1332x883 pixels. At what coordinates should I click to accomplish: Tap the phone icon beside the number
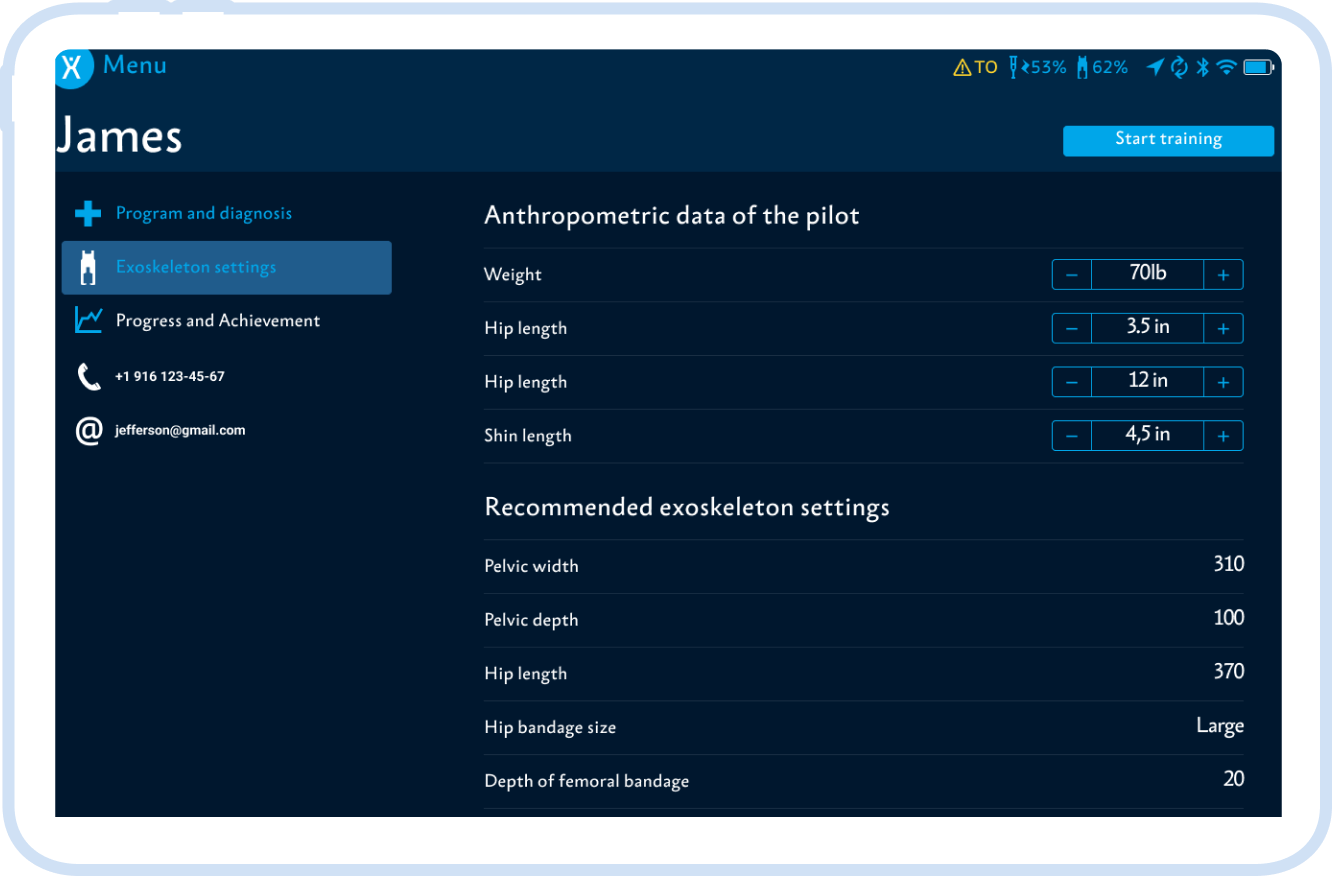tap(89, 377)
